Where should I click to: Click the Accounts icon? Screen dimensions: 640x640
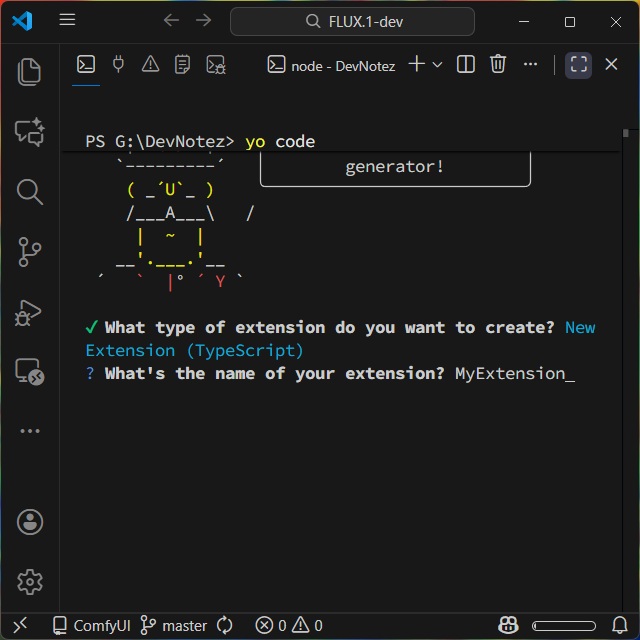30,521
